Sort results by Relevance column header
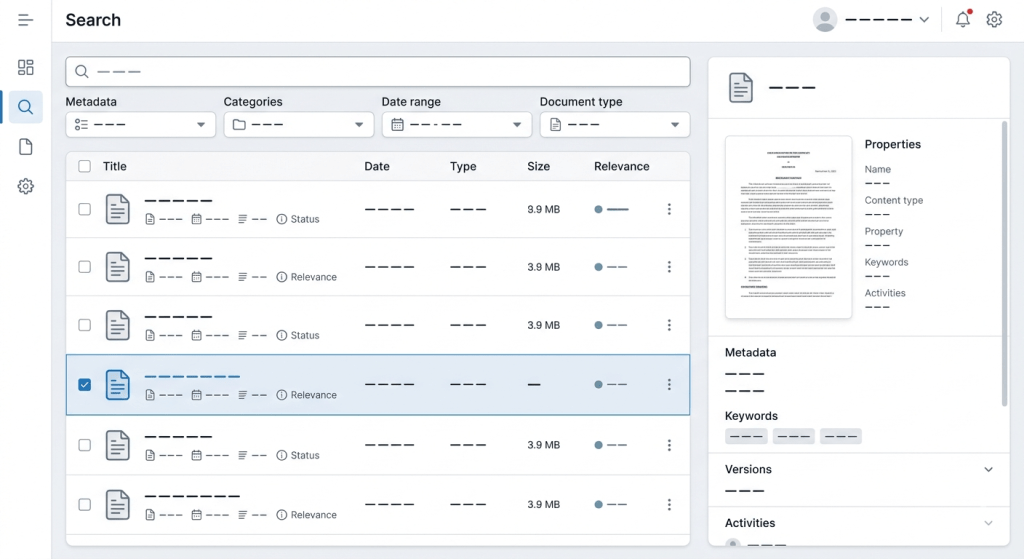Image resolution: width=1024 pixels, height=559 pixels. click(x=621, y=167)
